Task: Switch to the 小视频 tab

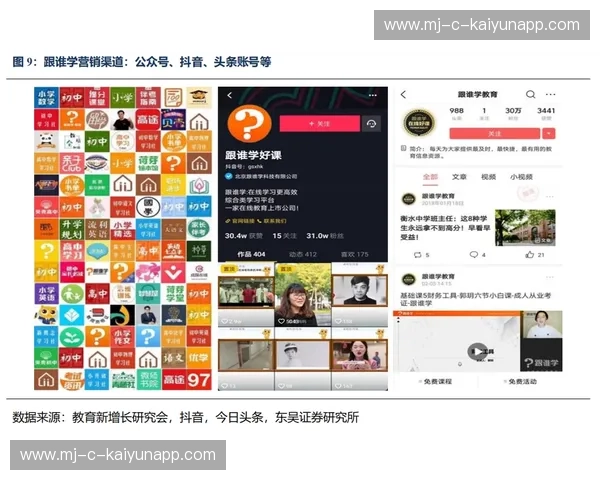Action: tap(521, 176)
